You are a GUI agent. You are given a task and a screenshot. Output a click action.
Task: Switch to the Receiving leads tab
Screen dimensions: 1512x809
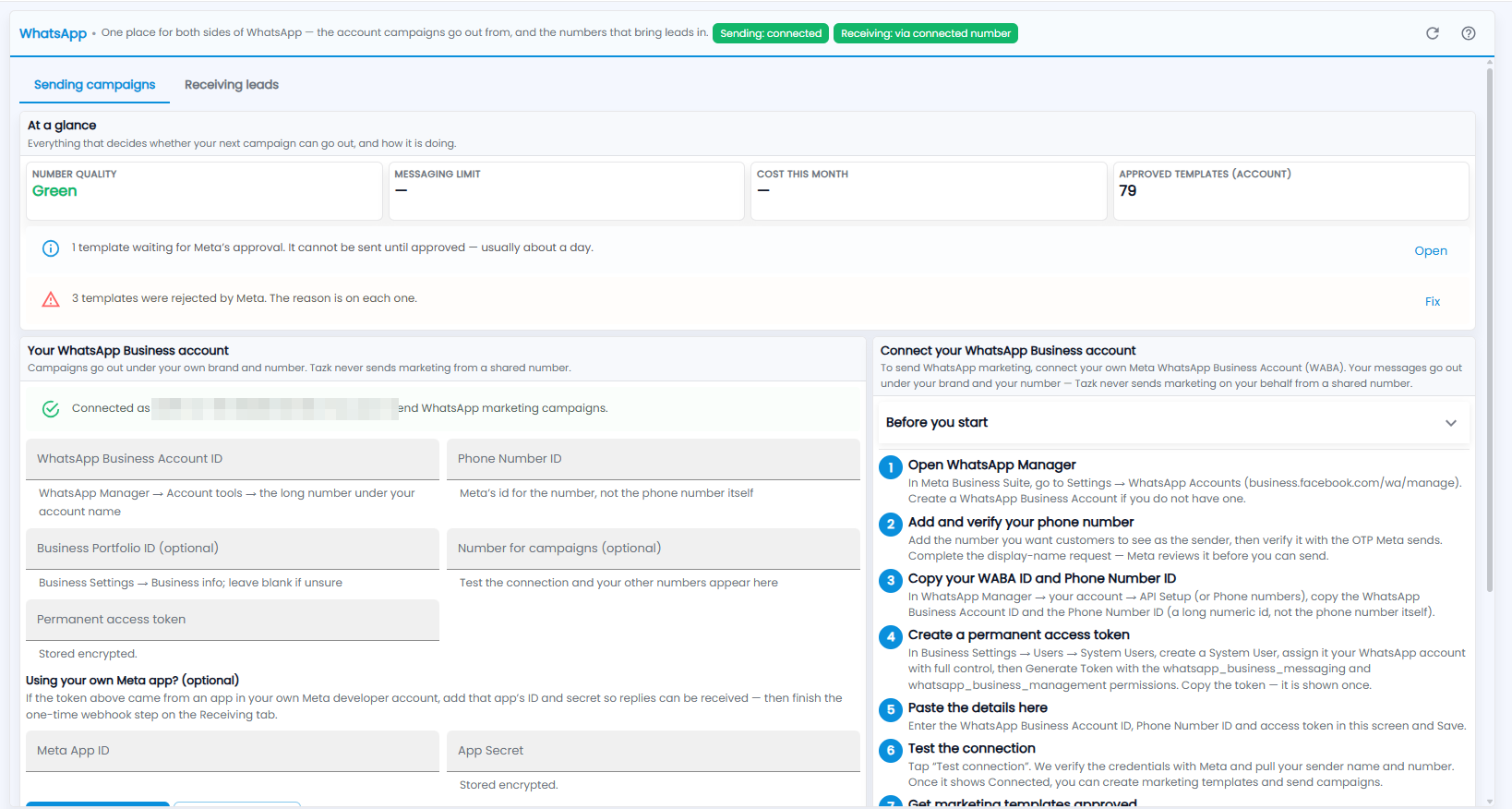(x=232, y=85)
